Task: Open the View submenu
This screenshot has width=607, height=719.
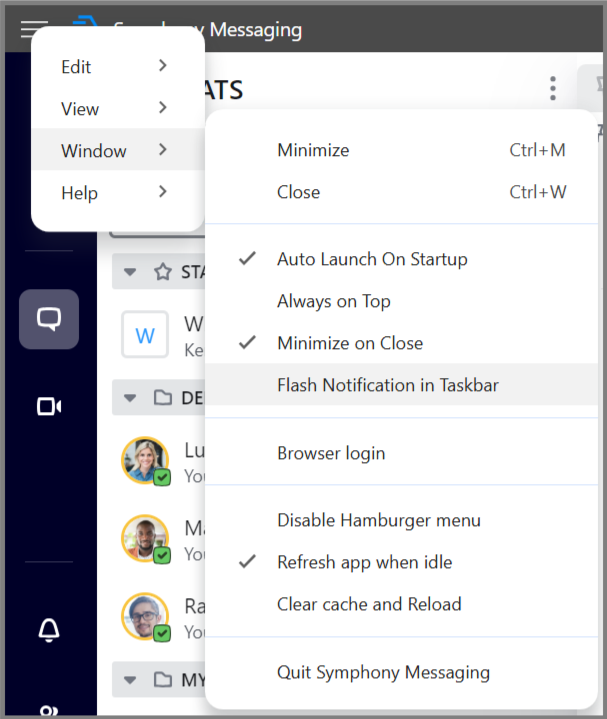Action: point(118,109)
